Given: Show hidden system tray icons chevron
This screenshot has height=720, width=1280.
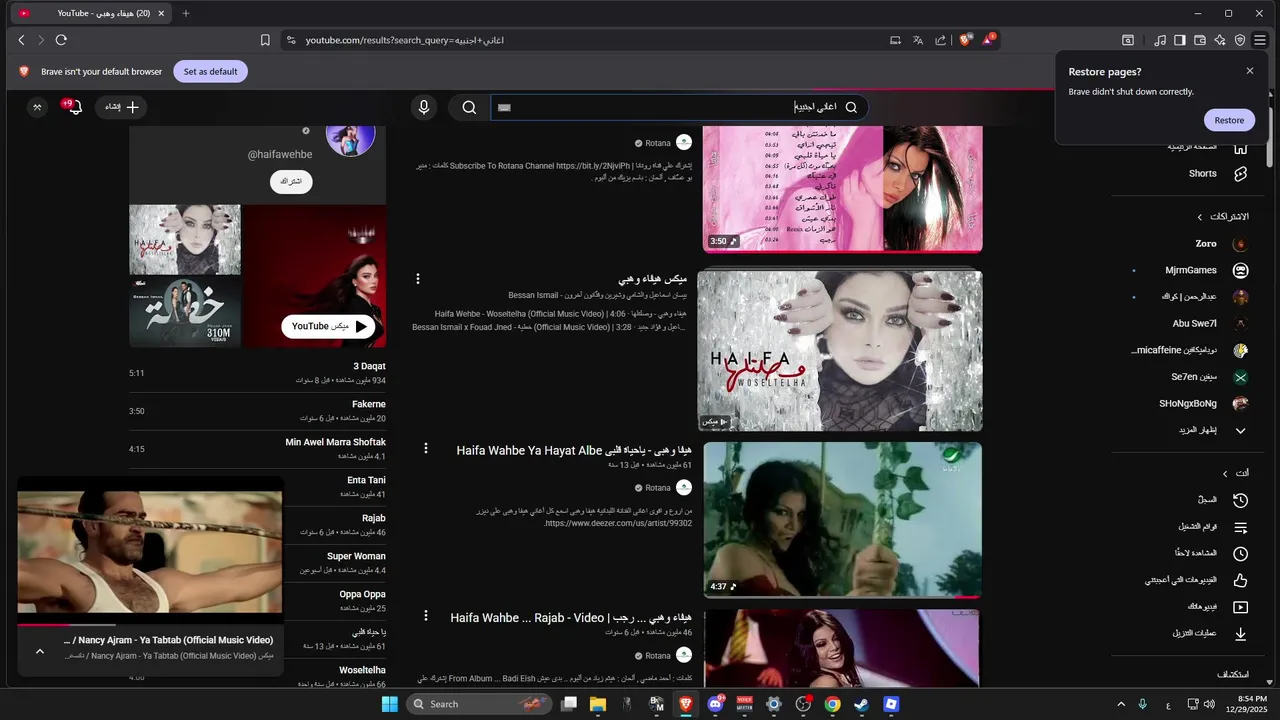Looking at the screenshot, I should [1120, 704].
